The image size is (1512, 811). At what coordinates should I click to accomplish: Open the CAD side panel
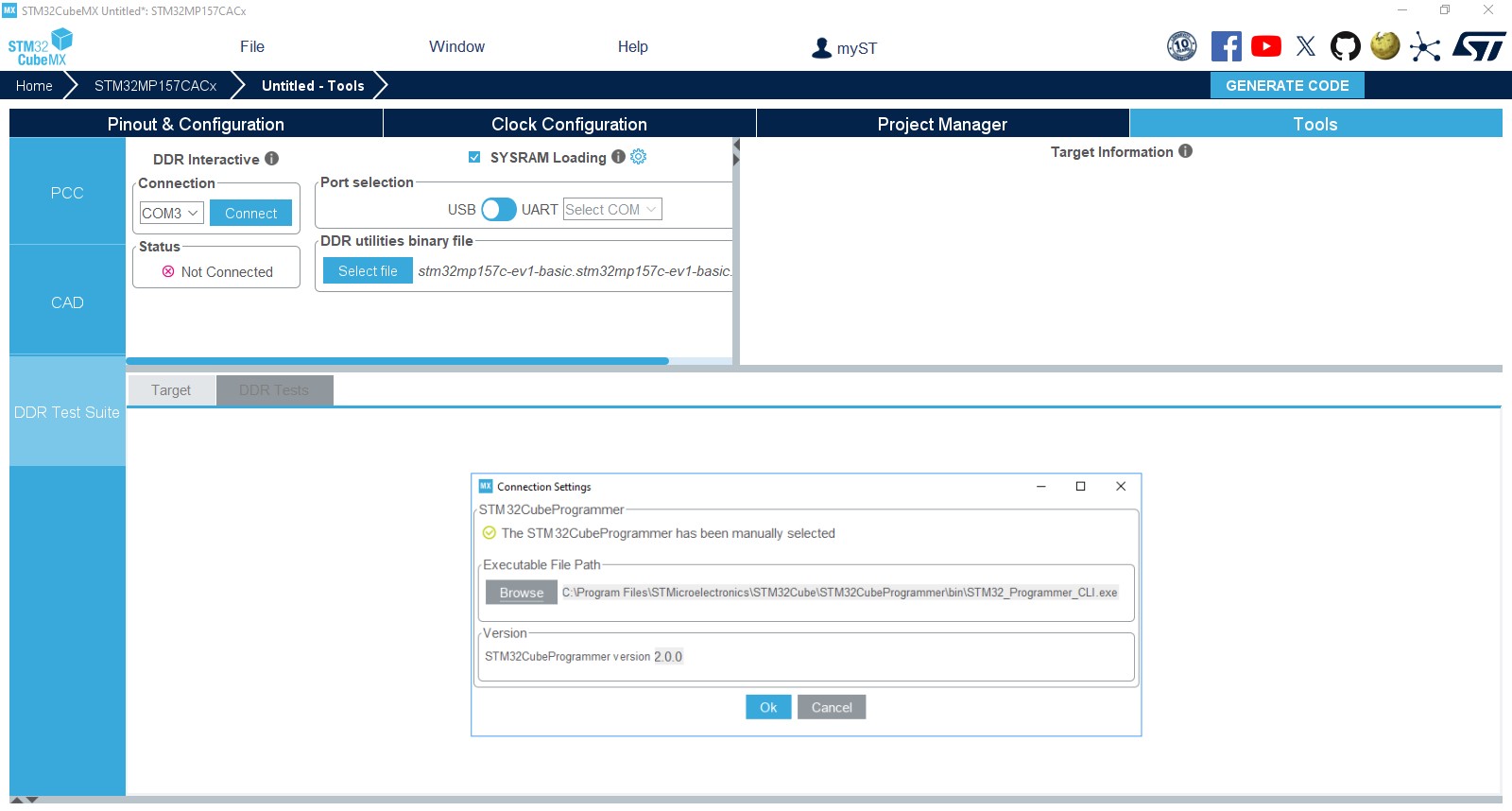67,302
